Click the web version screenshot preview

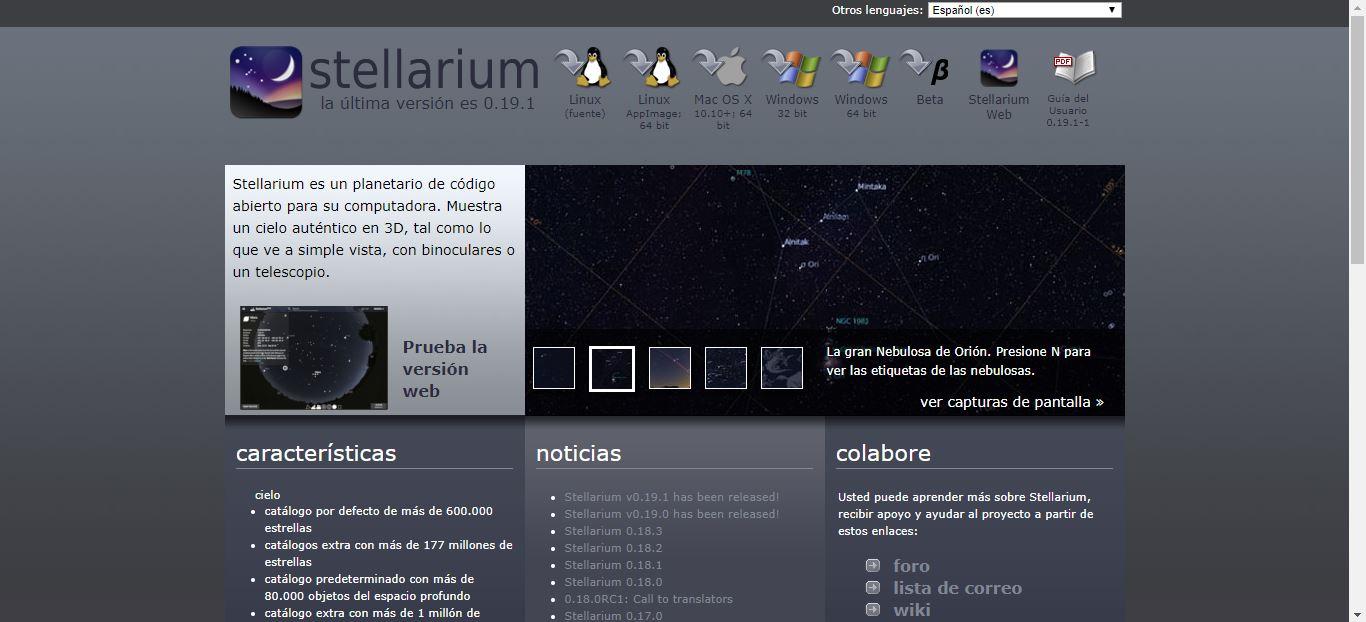point(314,358)
